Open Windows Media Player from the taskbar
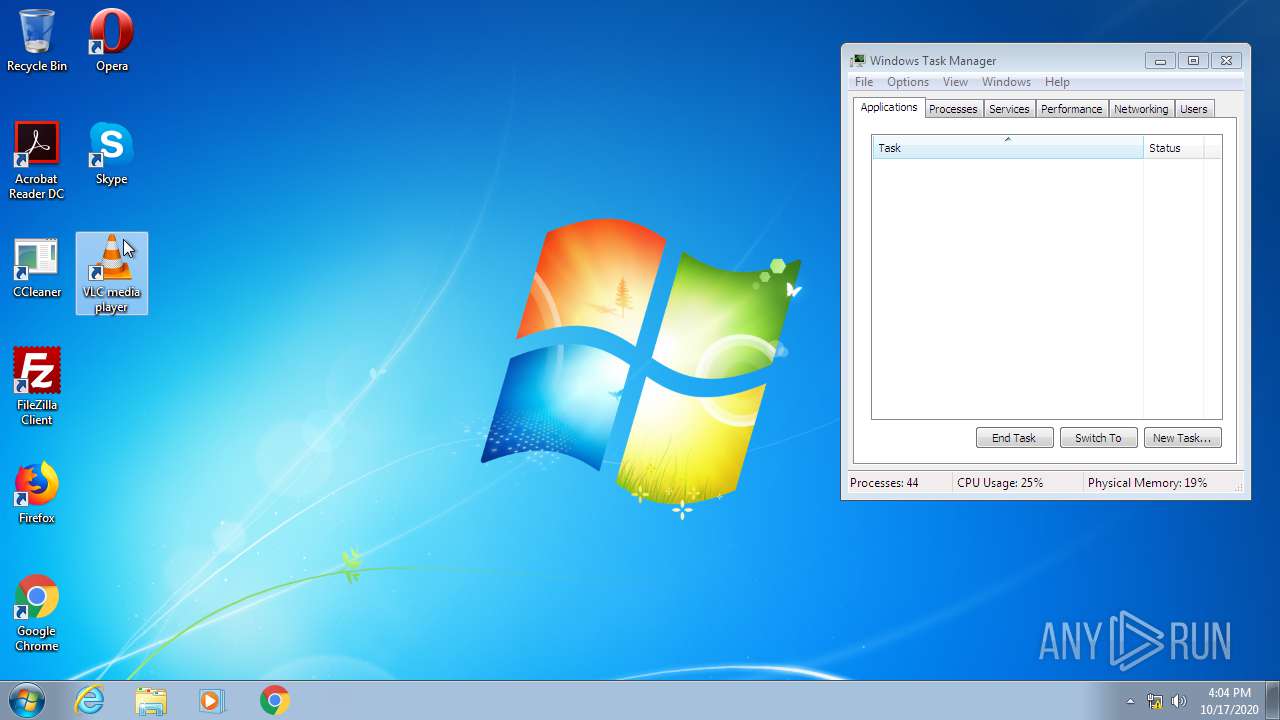Viewport: 1280px width, 720px height. (212, 700)
